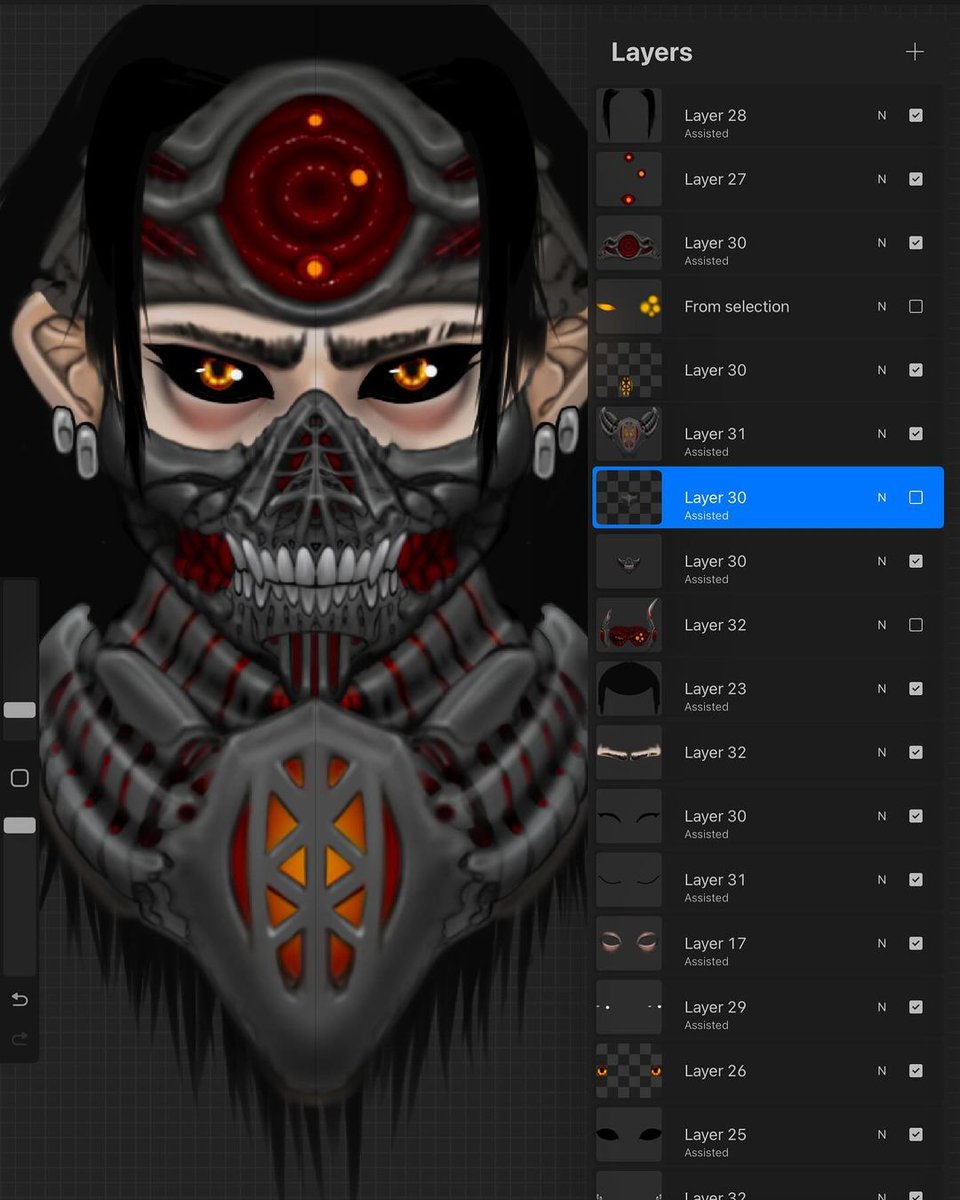
Task: Open blend mode N for From selection
Action: point(882,306)
